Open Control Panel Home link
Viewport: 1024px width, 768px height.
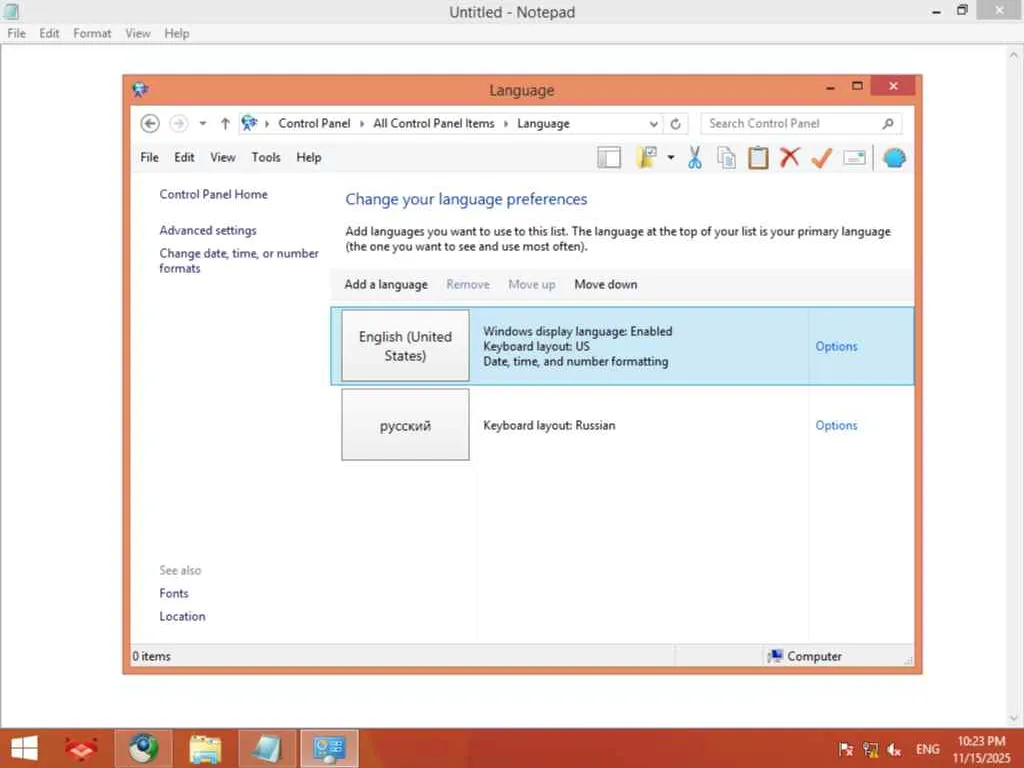pos(214,194)
